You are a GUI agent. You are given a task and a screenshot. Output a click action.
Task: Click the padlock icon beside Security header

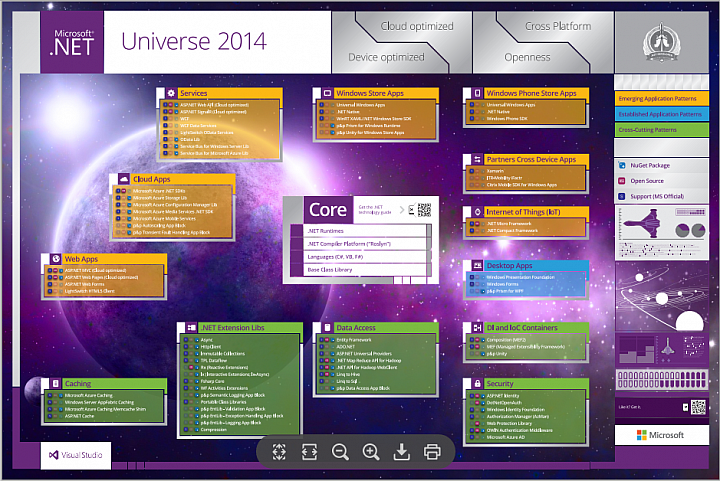478,384
